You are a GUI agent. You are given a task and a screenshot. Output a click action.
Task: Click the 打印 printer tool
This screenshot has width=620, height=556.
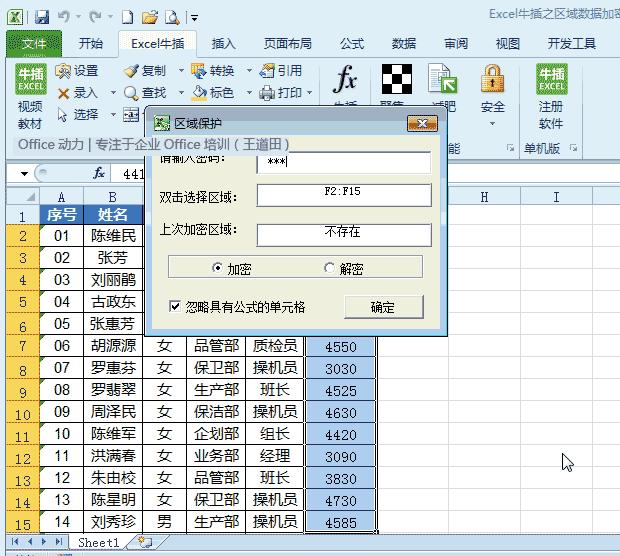pos(280,93)
